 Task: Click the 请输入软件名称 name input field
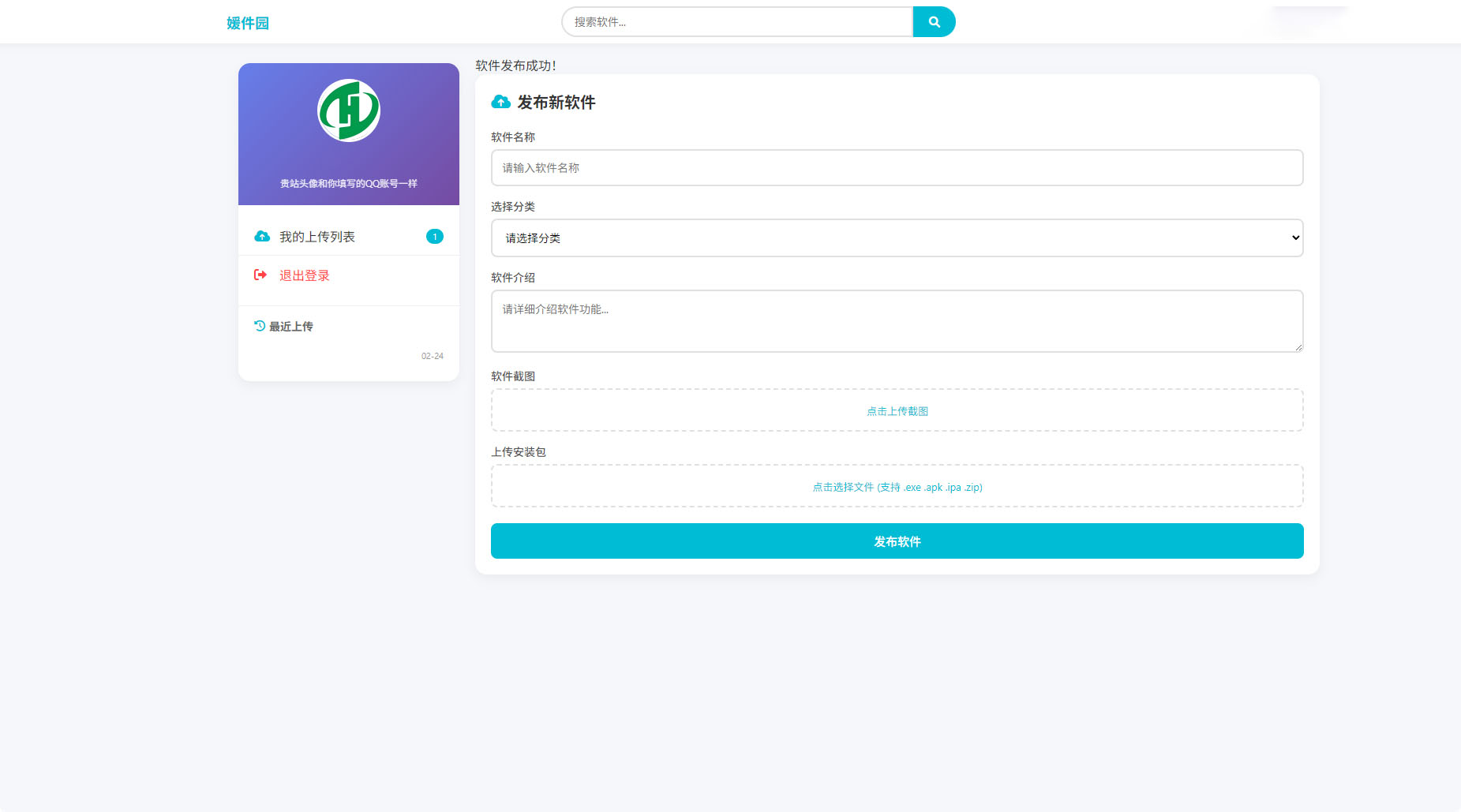click(x=896, y=167)
